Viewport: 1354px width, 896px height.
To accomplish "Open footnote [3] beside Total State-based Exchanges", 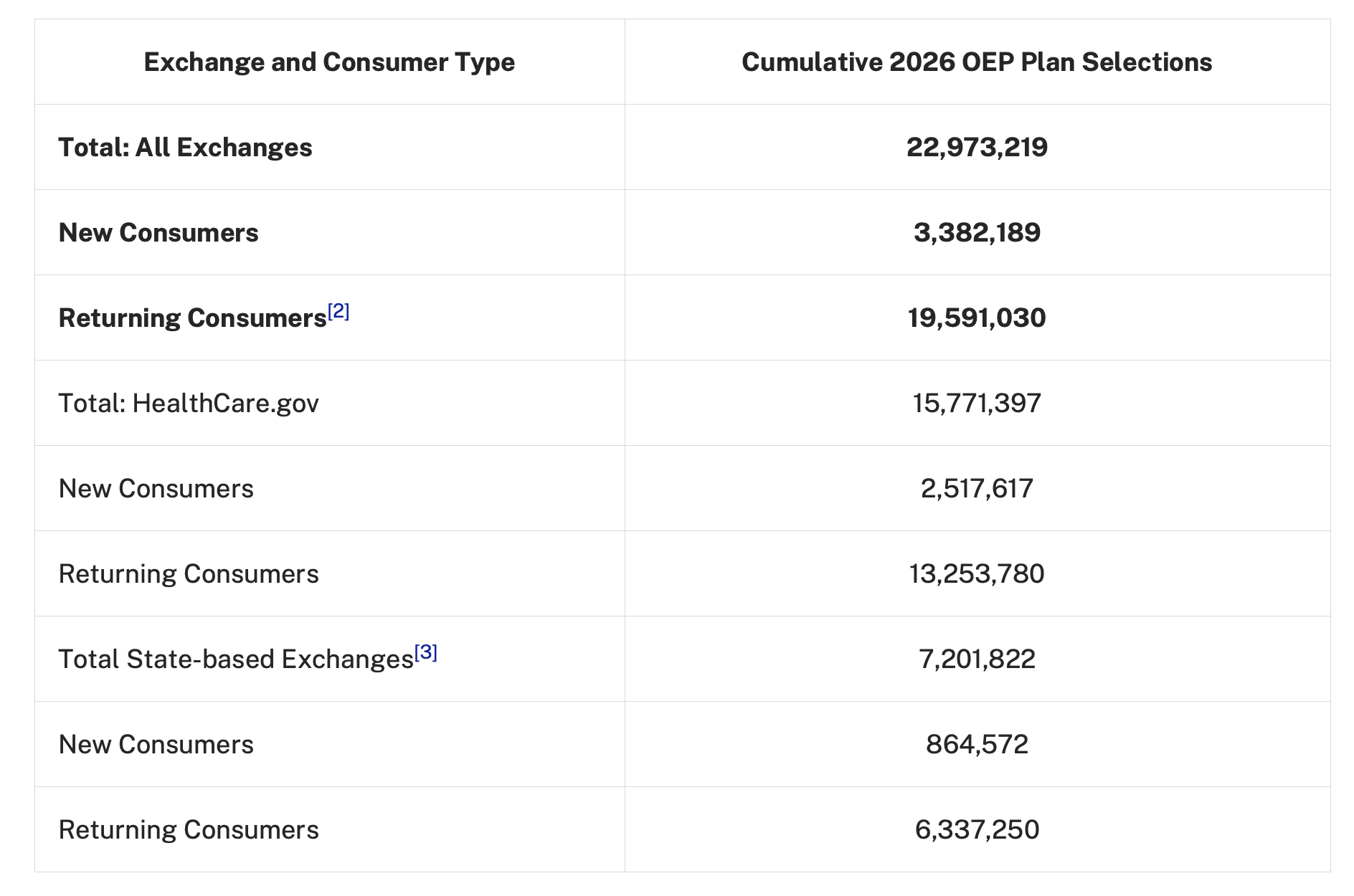I will (x=425, y=652).
